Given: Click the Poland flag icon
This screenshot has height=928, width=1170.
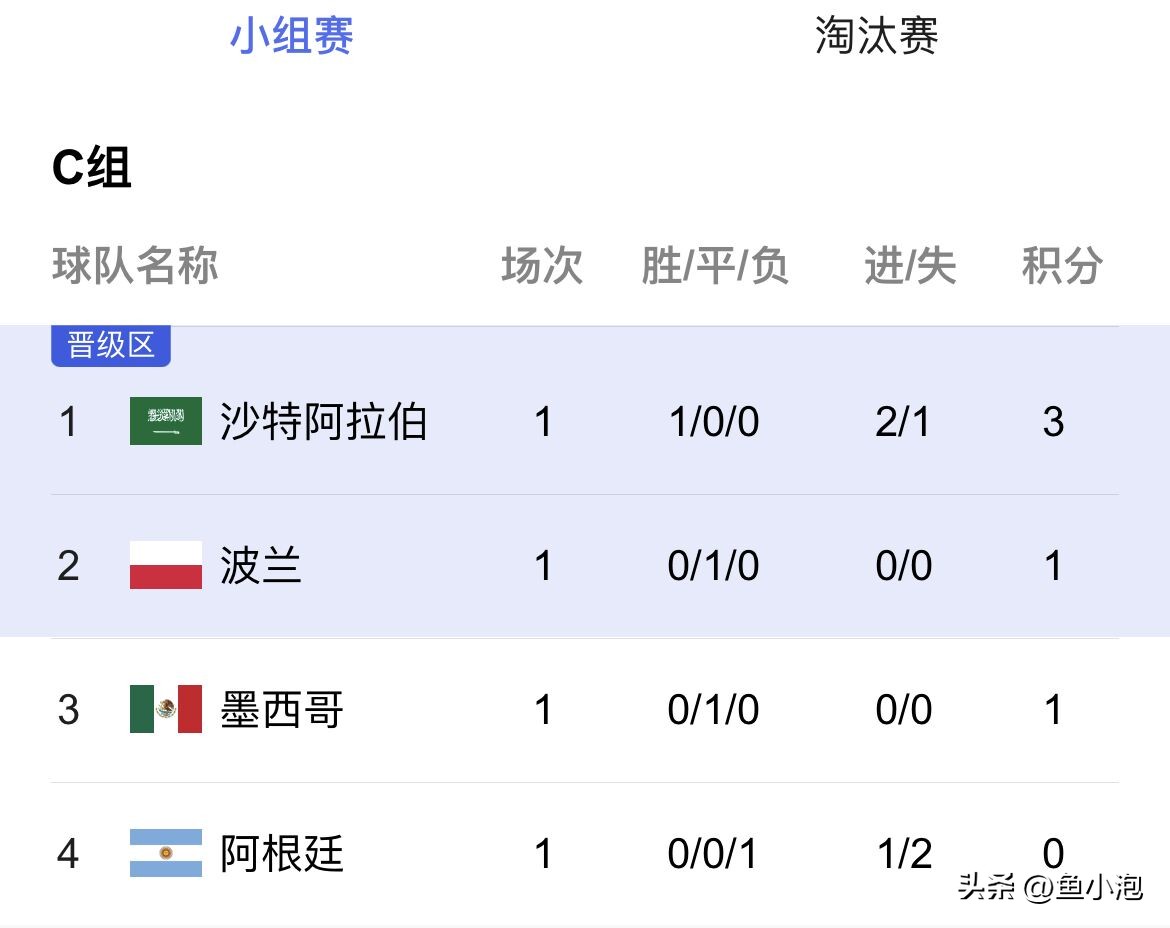Looking at the screenshot, I should [165, 565].
